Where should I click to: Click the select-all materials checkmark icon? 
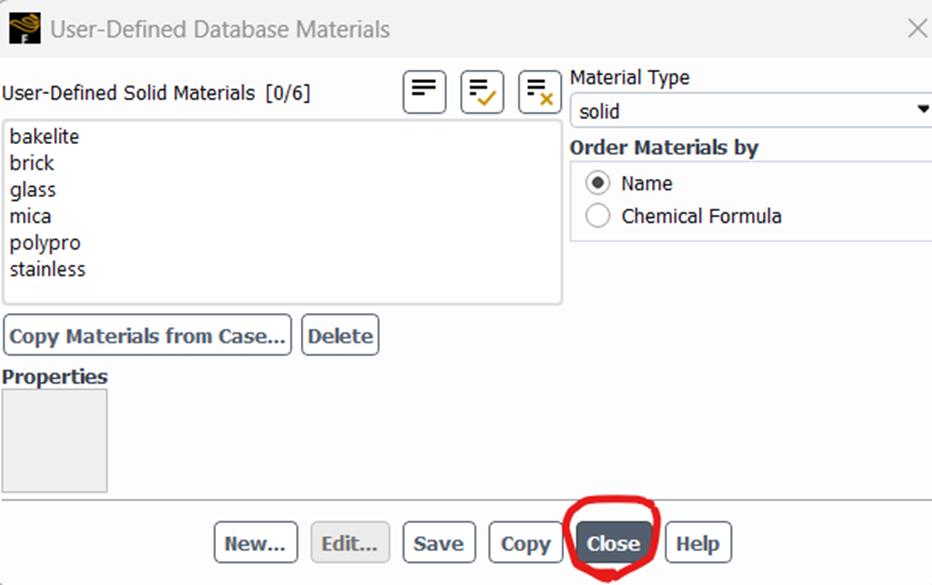pos(481,91)
